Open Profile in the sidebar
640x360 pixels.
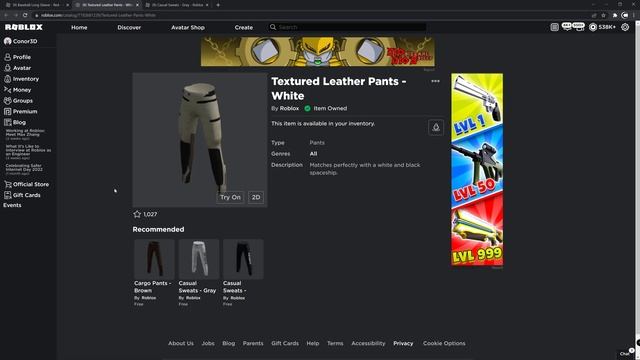coord(17,57)
